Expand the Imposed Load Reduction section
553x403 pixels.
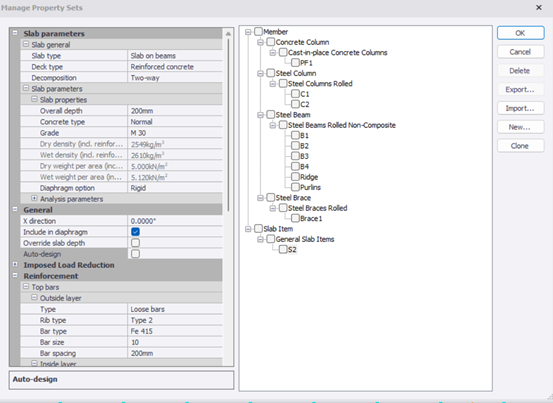point(15,264)
